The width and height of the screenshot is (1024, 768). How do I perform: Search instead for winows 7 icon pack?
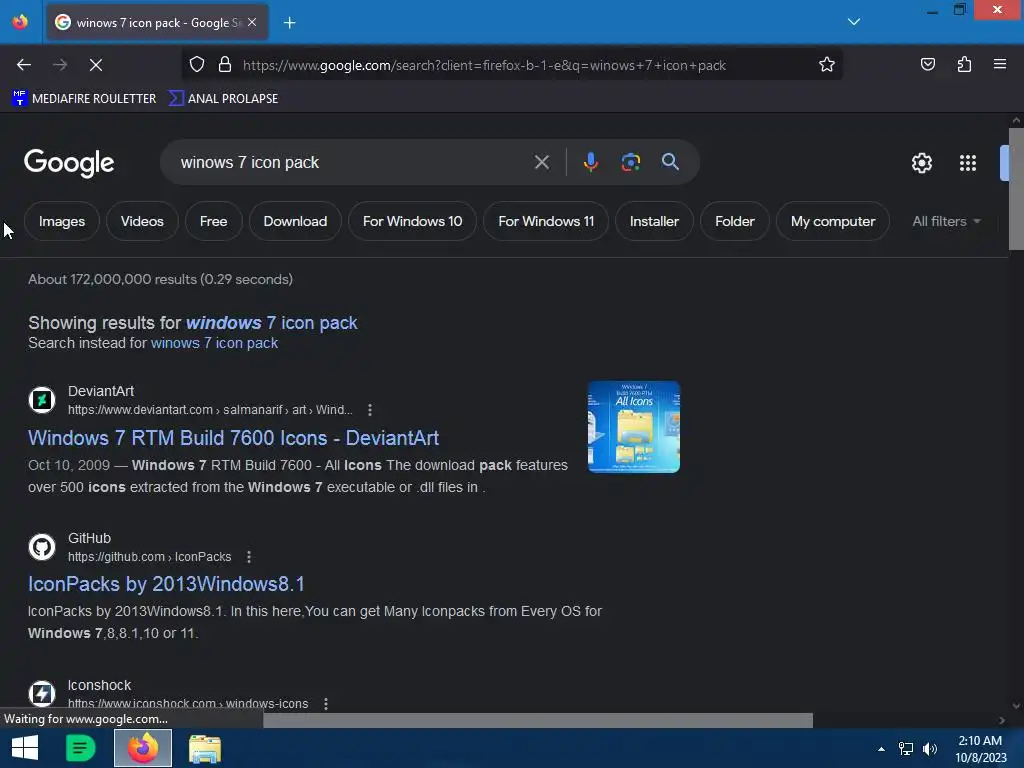[x=214, y=343]
